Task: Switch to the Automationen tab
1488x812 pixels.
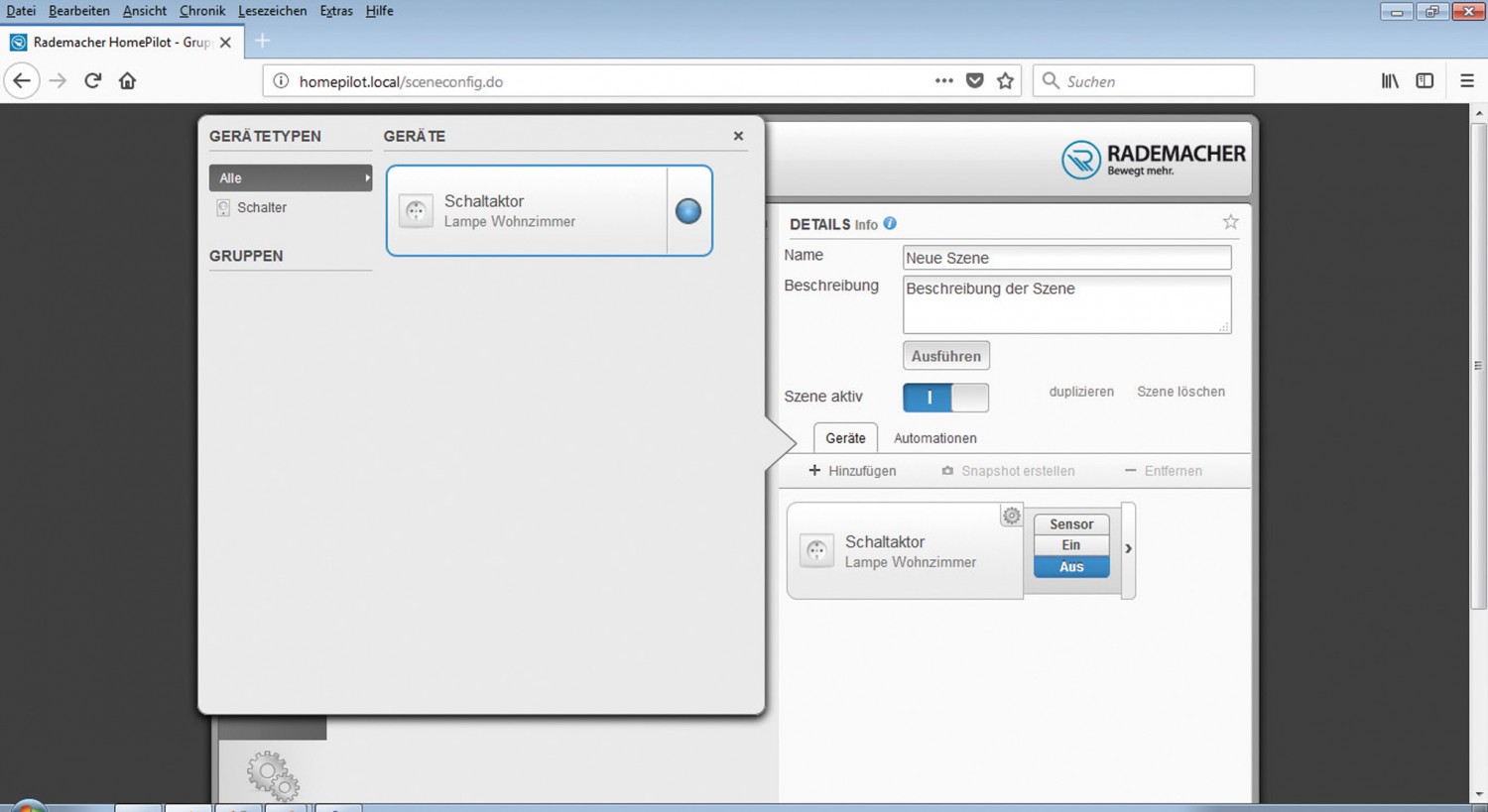Action: [935, 438]
